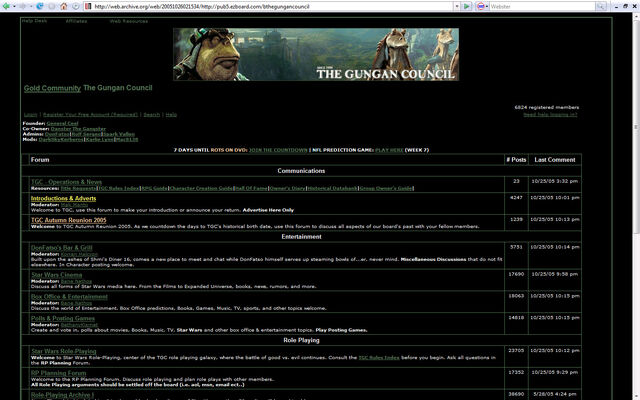Click the page vertical scrollbar
Viewport: 640px width, 400px height.
click(x=636, y=127)
